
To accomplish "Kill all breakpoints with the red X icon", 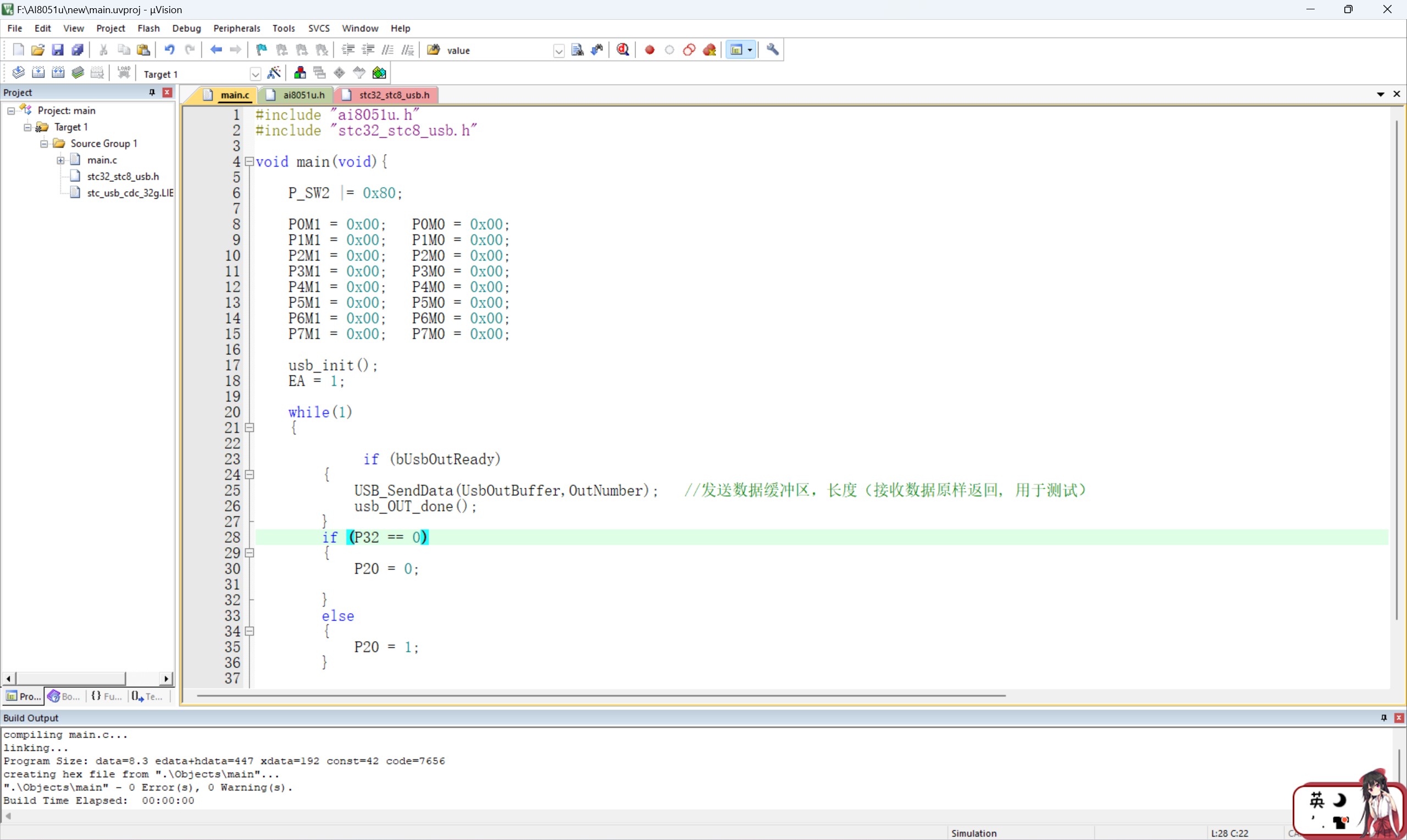I will click(710, 50).
